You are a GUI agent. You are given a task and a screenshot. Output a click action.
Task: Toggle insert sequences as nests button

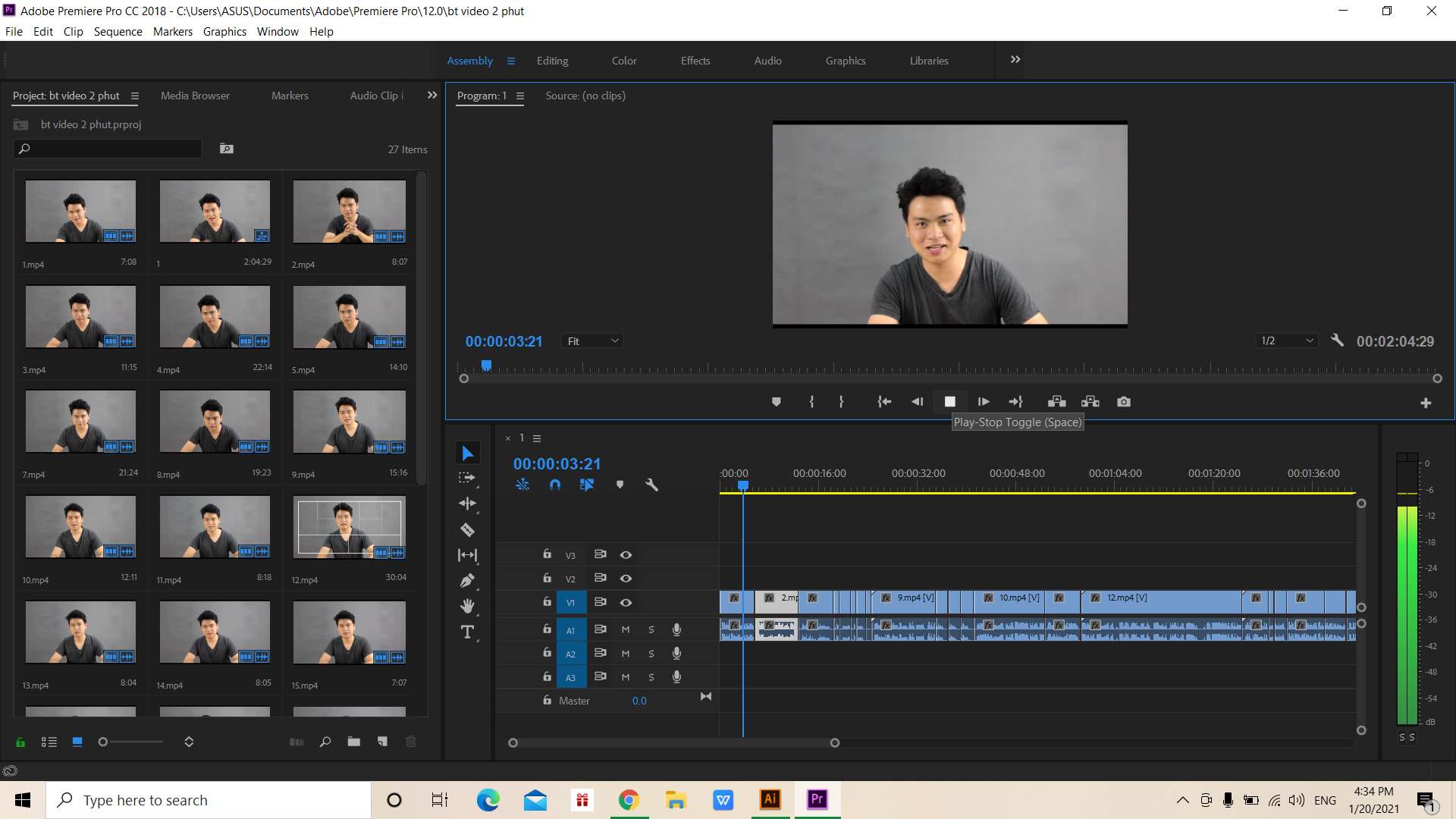coord(522,485)
